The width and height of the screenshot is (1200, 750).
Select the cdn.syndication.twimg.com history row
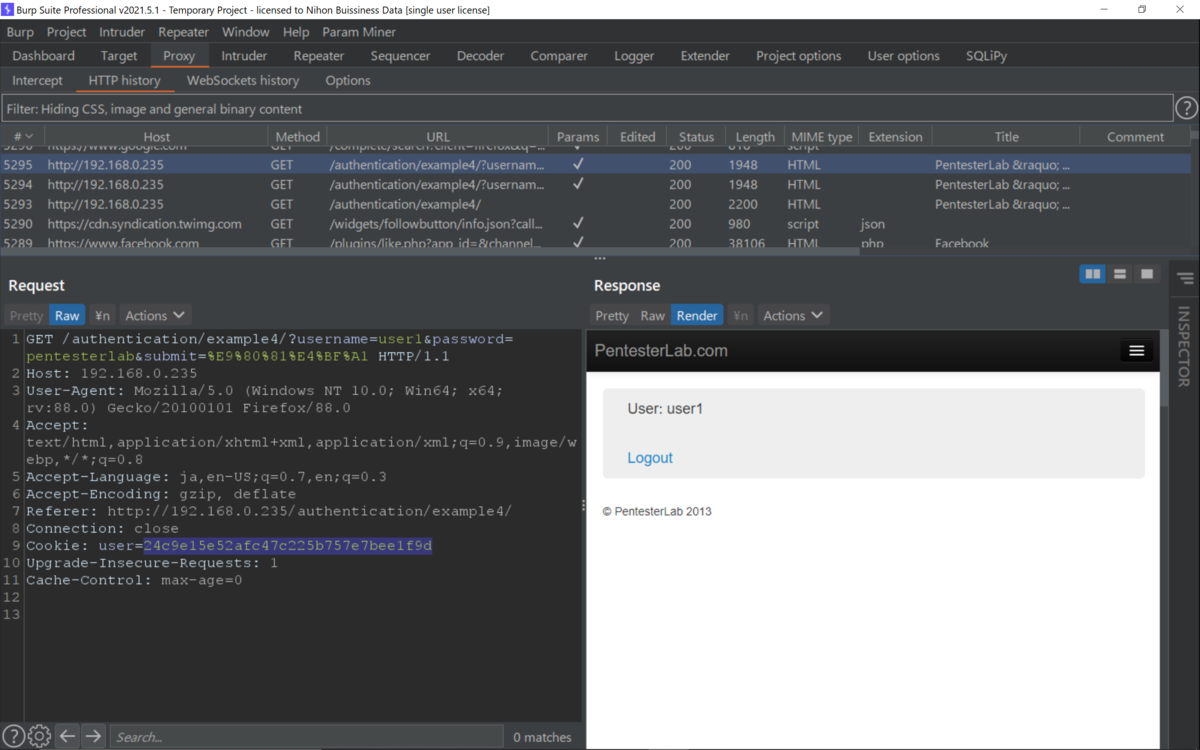tap(596, 224)
